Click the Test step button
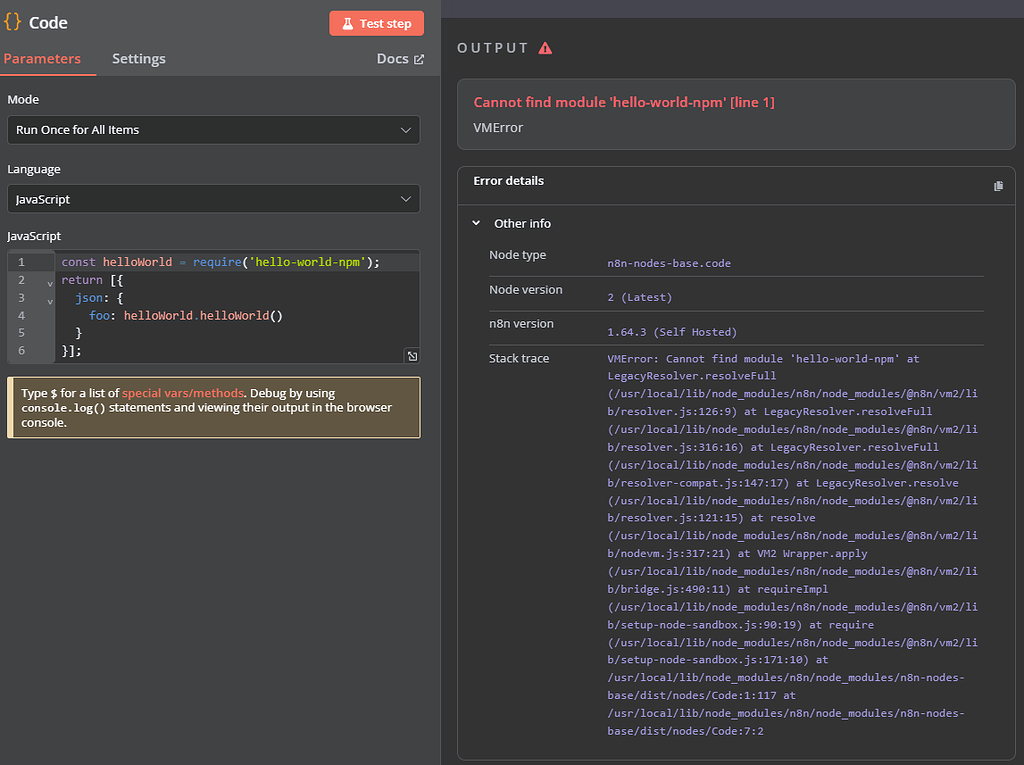Screen dimensions: 1024x765 (377, 22)
